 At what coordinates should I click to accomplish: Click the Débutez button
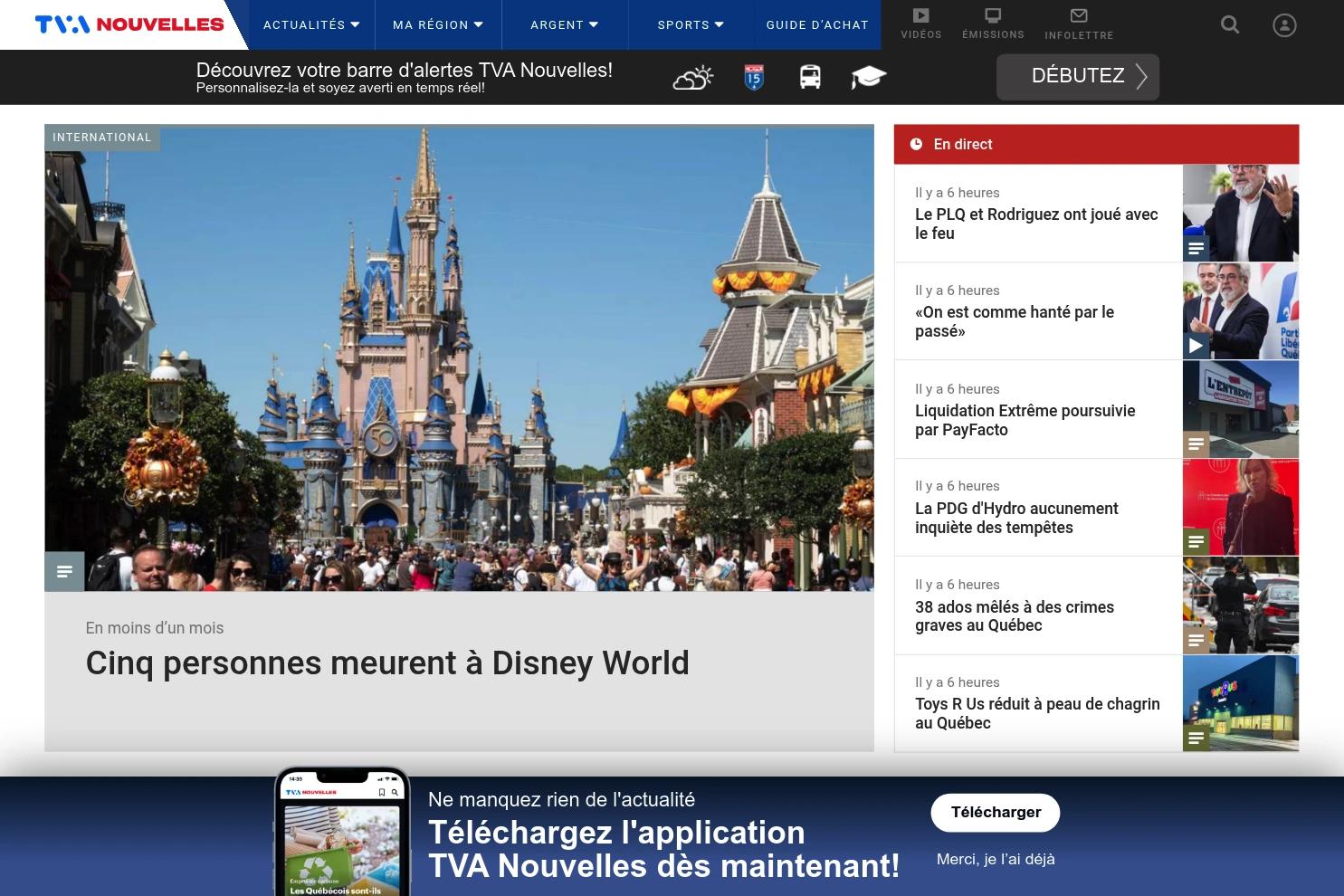(x=1078, y=77)
